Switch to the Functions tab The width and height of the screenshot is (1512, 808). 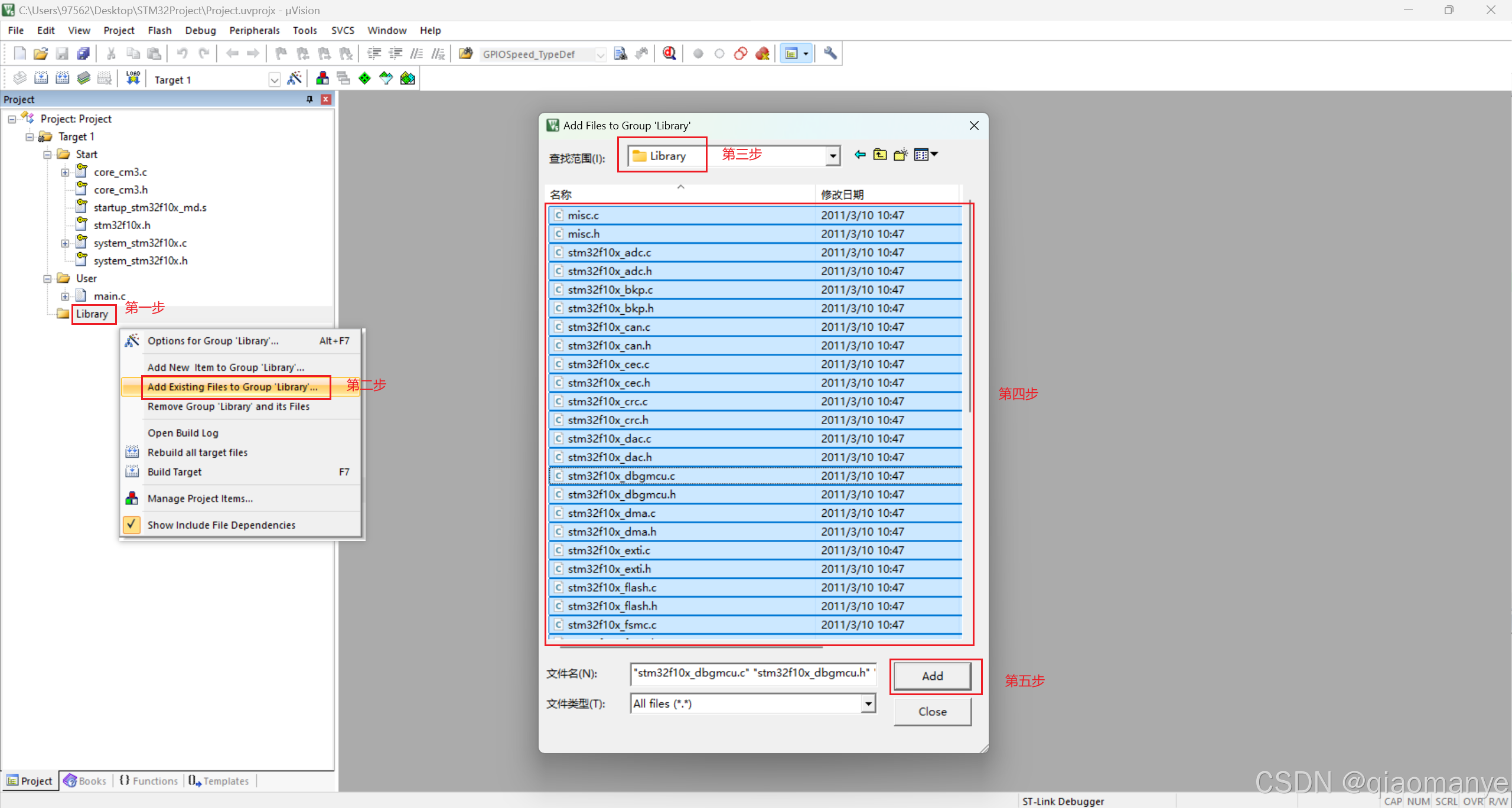tap(149, 781)
